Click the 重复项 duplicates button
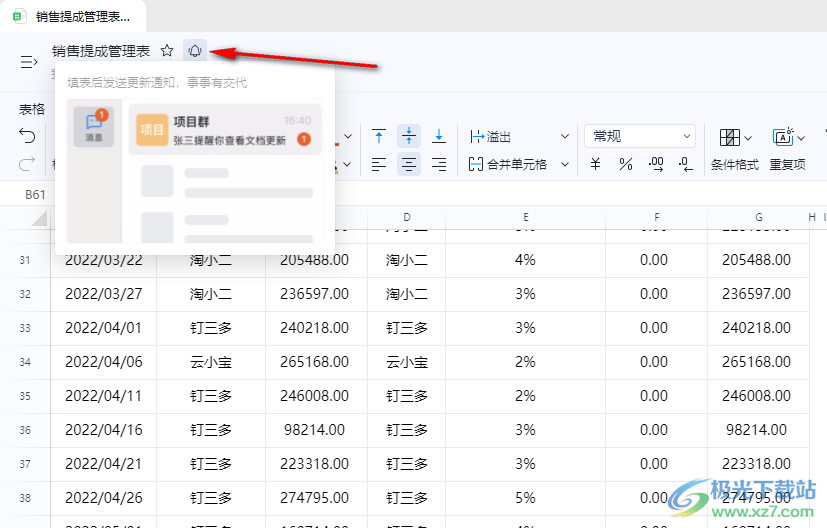Image resolution: width=827 pixels, height=528 pixels. click(x=788, y=148)
